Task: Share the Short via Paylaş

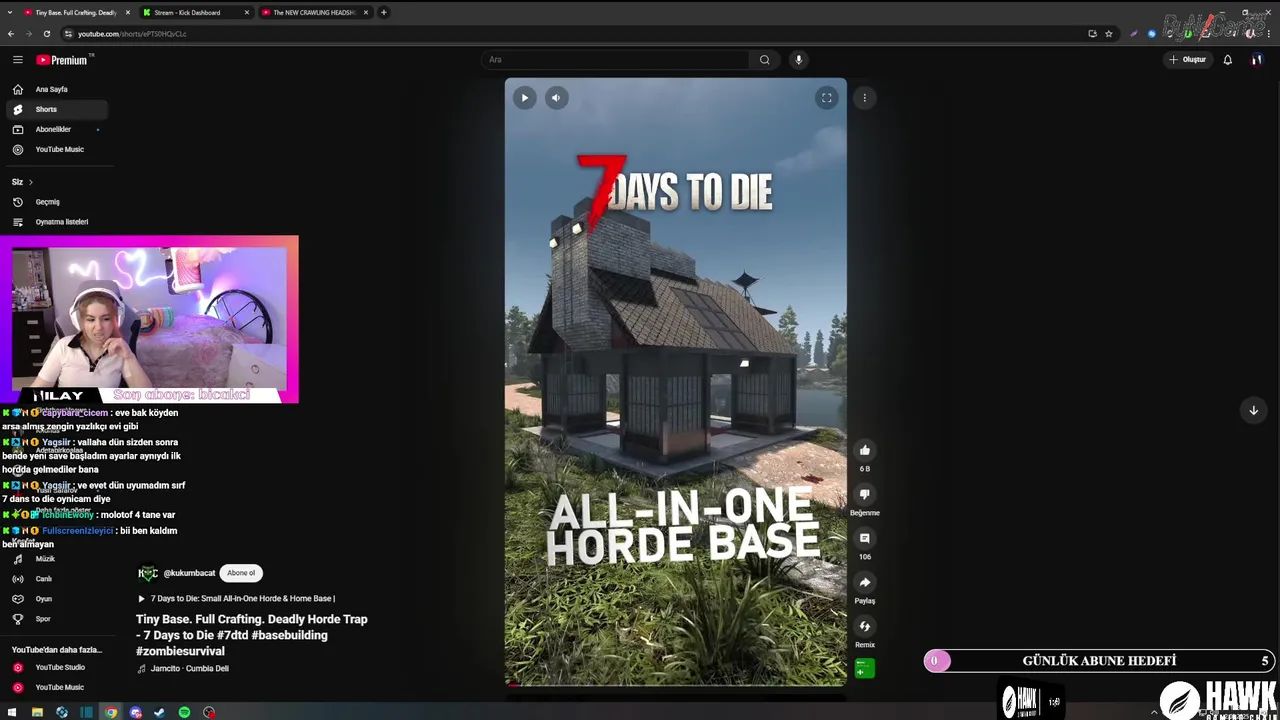Action: tap(865, 582)
